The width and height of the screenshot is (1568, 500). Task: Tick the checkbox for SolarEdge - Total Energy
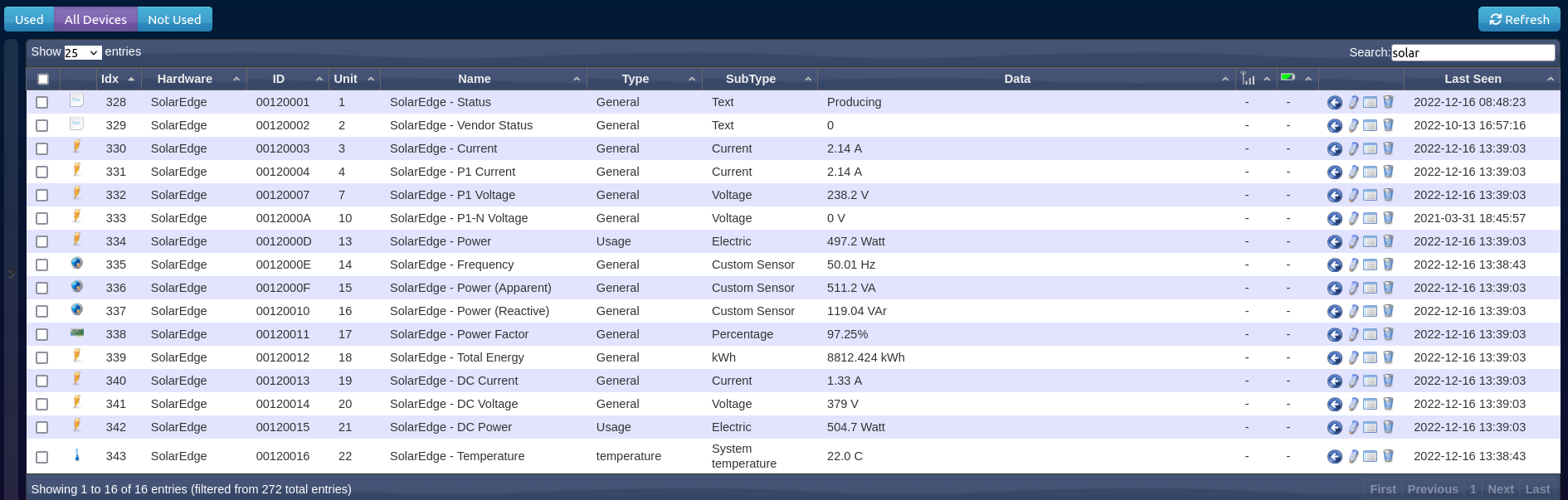[42, 358]
